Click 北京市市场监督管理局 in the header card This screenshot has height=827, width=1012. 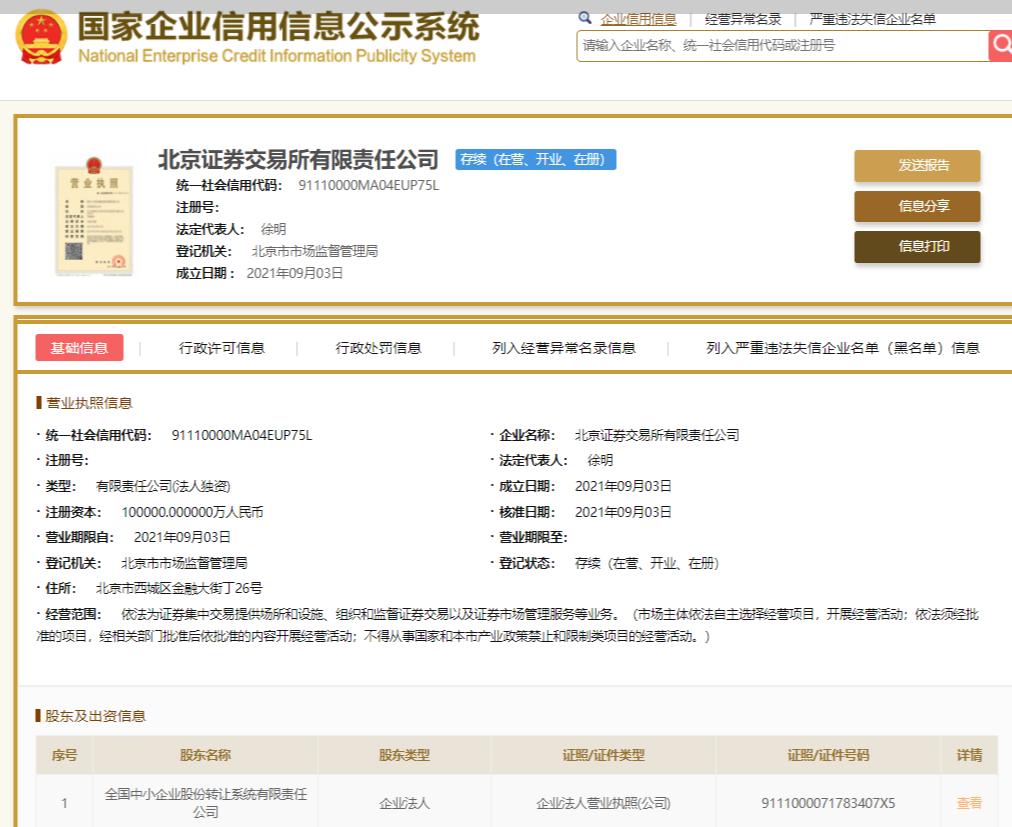tap(314, 251)
